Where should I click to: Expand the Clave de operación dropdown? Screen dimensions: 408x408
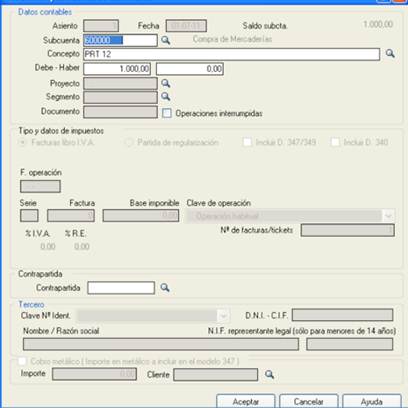388,216
